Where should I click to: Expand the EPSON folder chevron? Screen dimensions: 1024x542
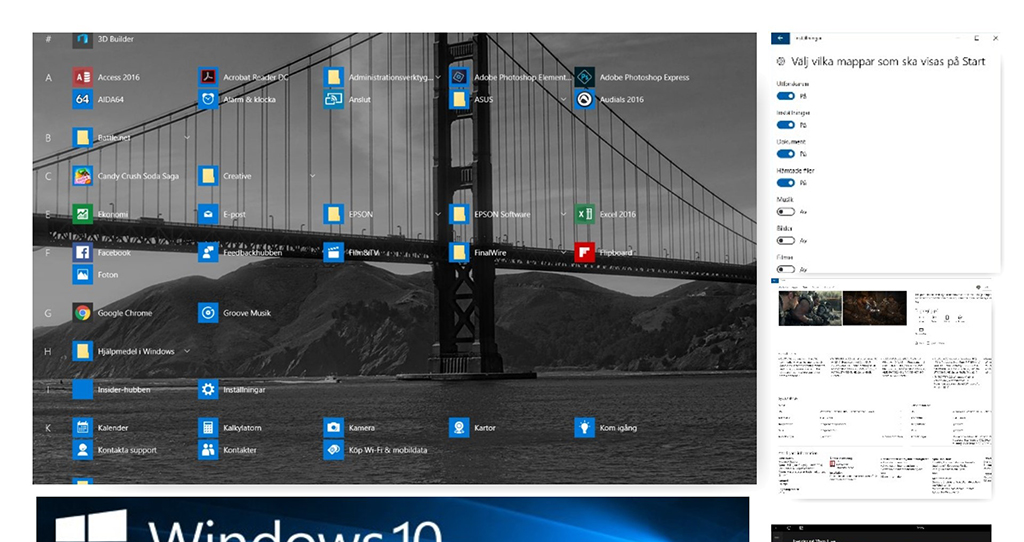(x=438, y=214)
